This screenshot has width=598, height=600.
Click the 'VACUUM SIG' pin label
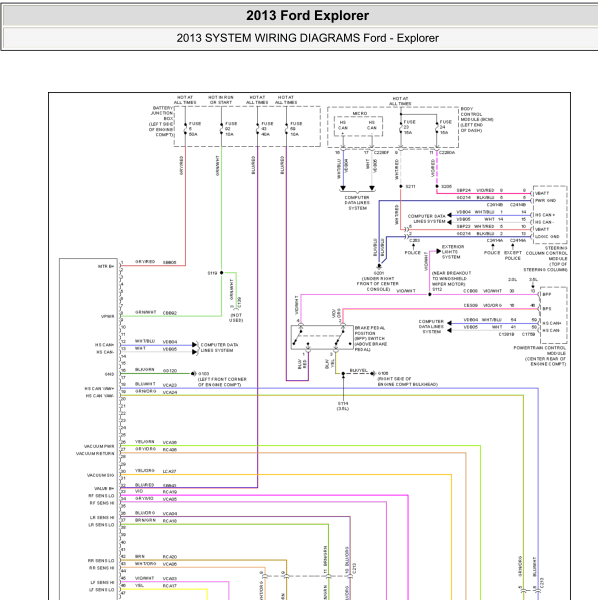tap(101, 475)
